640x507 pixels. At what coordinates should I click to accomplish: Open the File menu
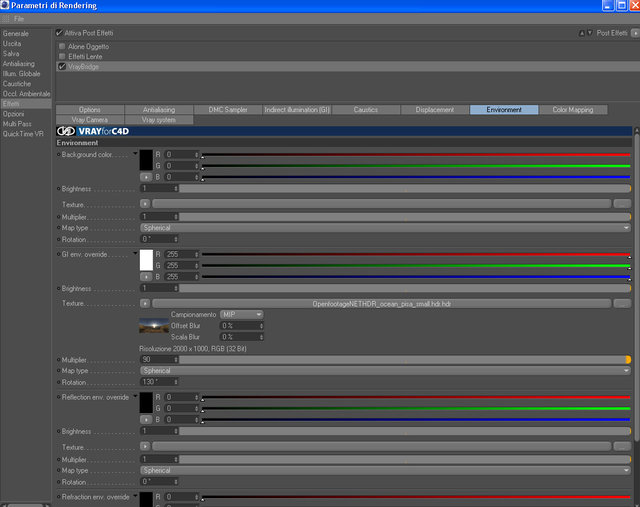tap(19, 19)
